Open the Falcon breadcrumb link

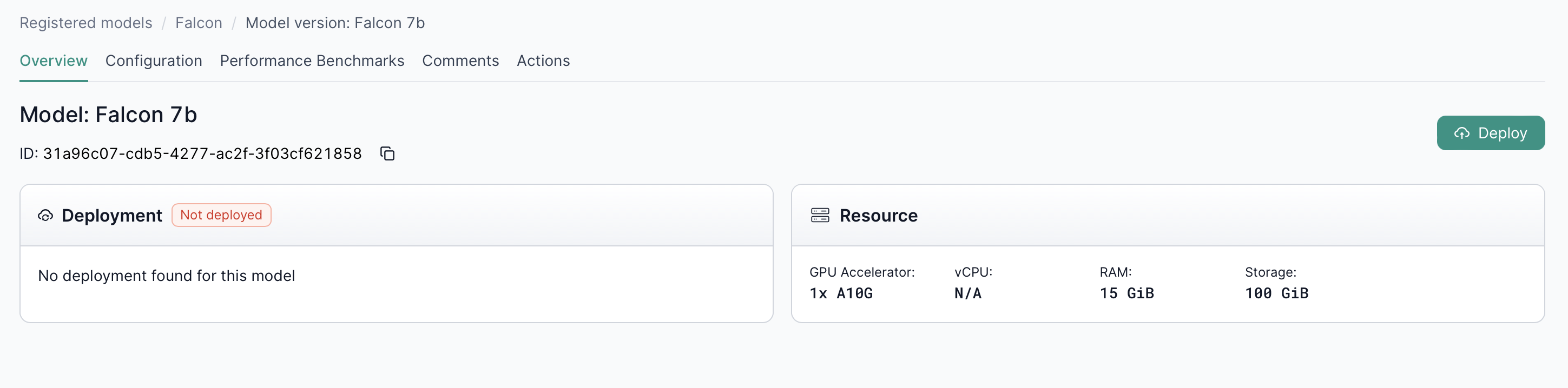(x=199, y=23)
